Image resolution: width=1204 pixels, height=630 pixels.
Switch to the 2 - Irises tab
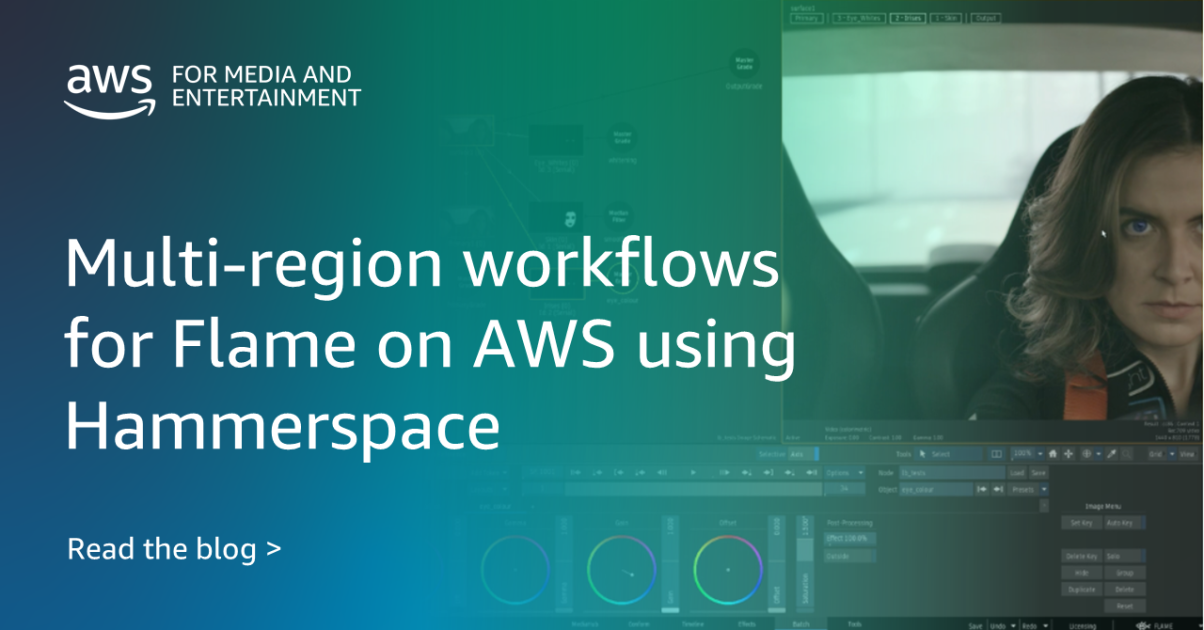click(907, 18)
